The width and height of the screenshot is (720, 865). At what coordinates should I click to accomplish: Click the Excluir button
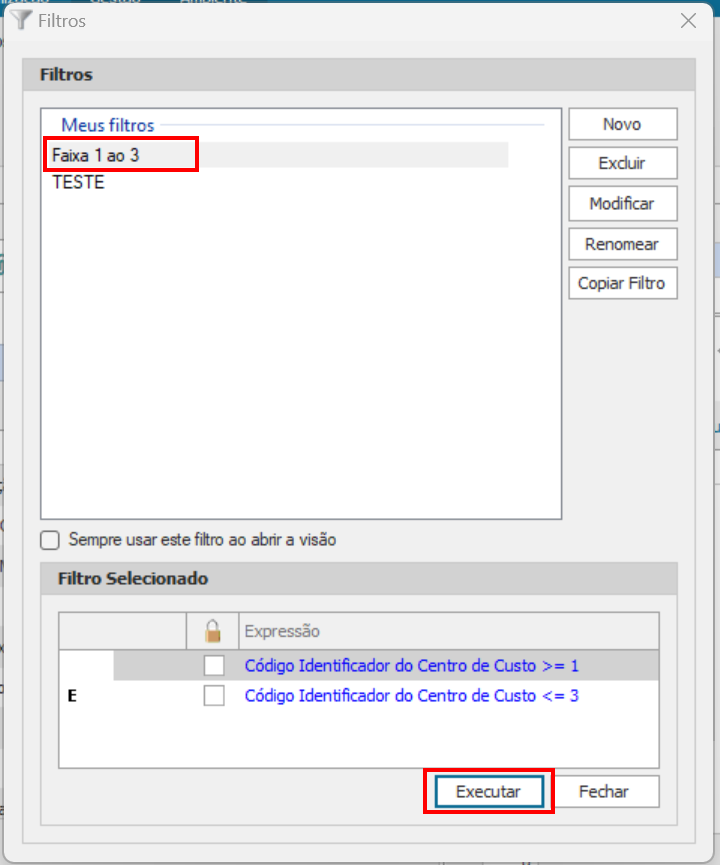point(622,163)
